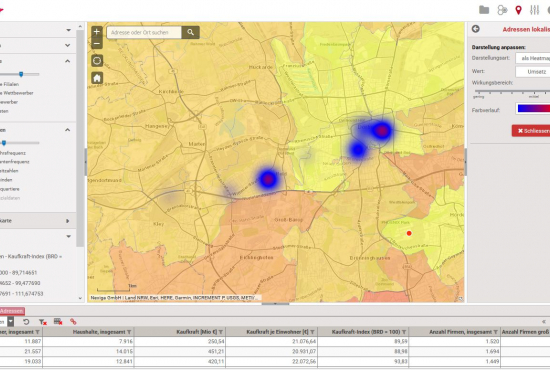Open the 'Wert' dropdown showing 'Umsatz'
Screen dimensions: 550x370
click(532, 72)
